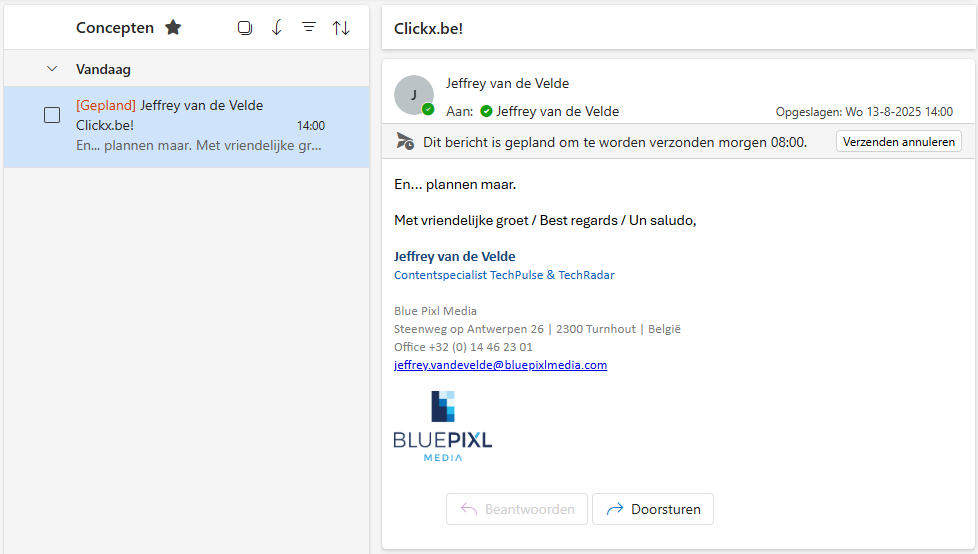The width and height of the screenshot is (978, 554).
Task: Click the 14:00 time in message list
Action: point(311,125)
